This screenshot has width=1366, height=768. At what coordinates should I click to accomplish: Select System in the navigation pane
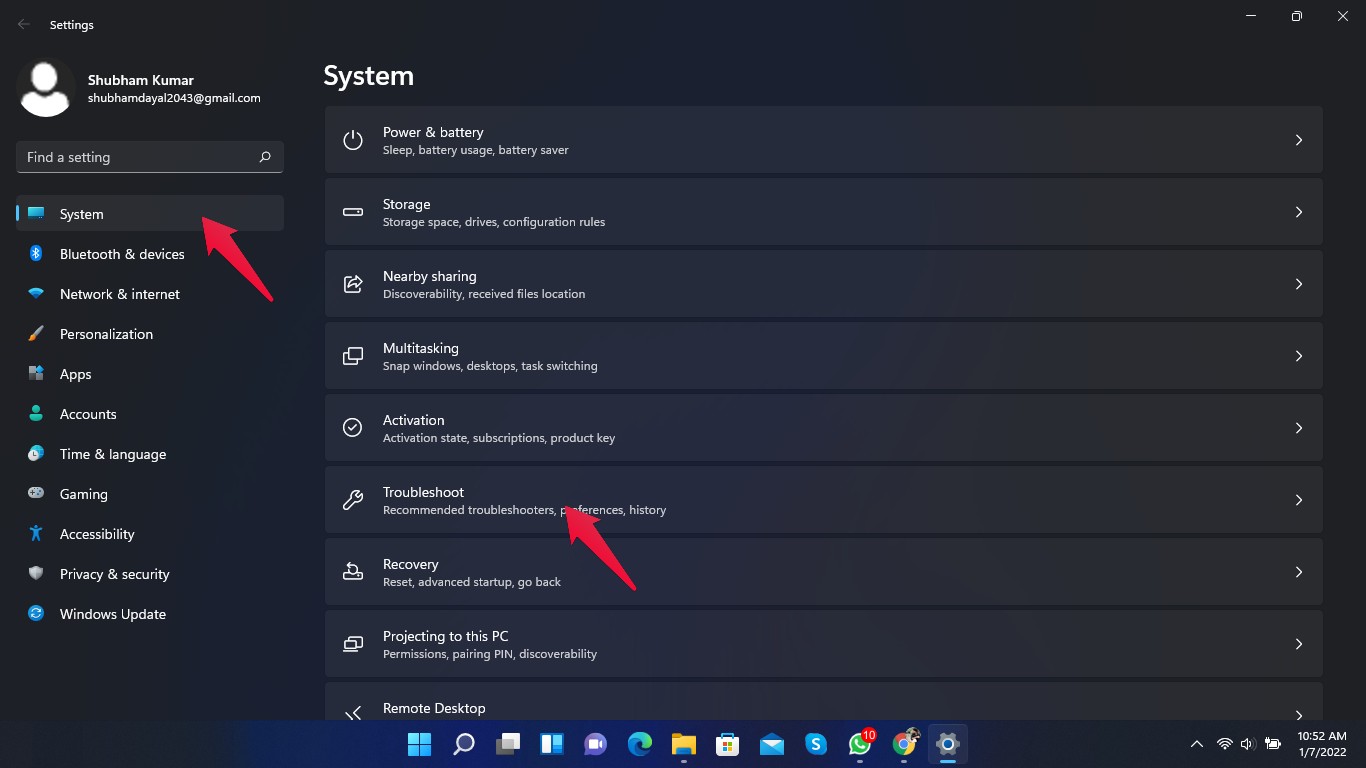pos(81,214)
